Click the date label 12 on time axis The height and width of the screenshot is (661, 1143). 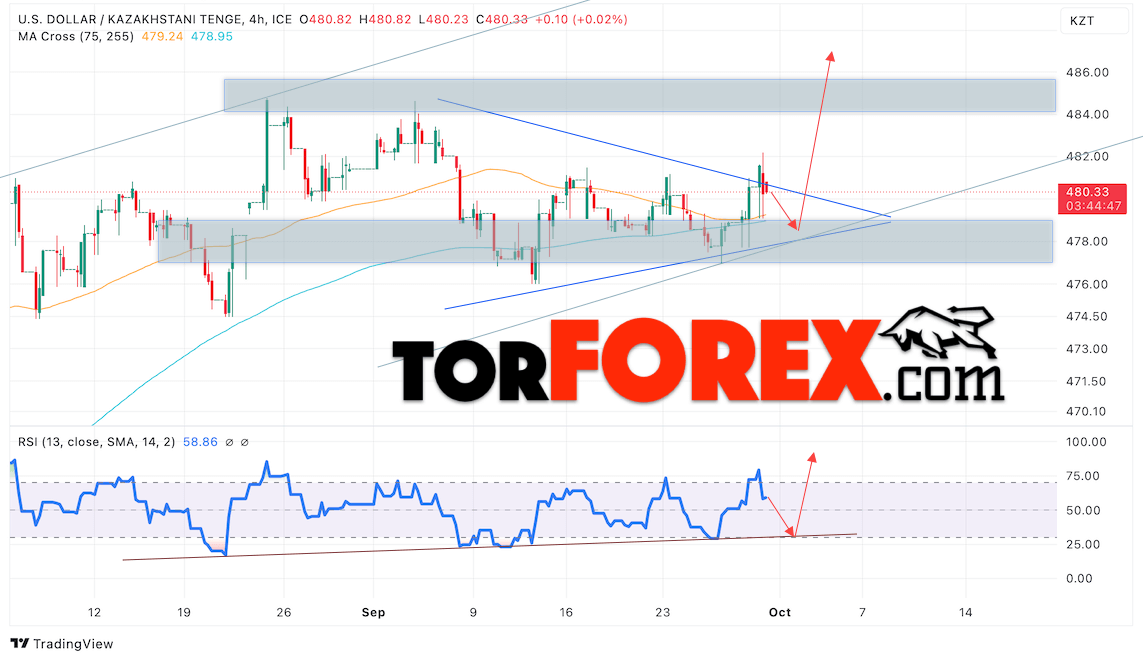tap(94, 613)
